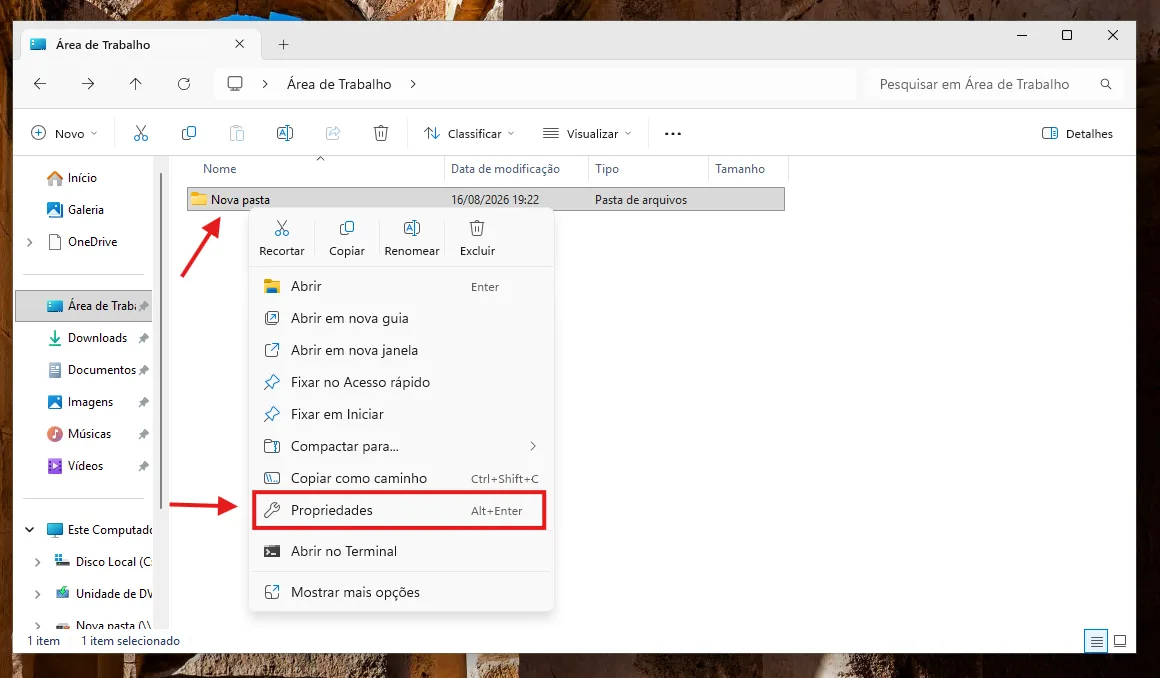Choose Mostrar mais opções
This screenshot has width=1160, height=678.
(x=402, y=592)
